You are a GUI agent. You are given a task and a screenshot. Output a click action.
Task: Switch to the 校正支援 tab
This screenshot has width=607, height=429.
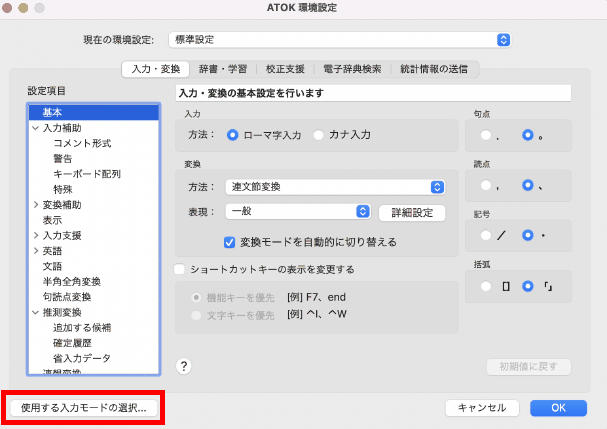tap(285, 69)
